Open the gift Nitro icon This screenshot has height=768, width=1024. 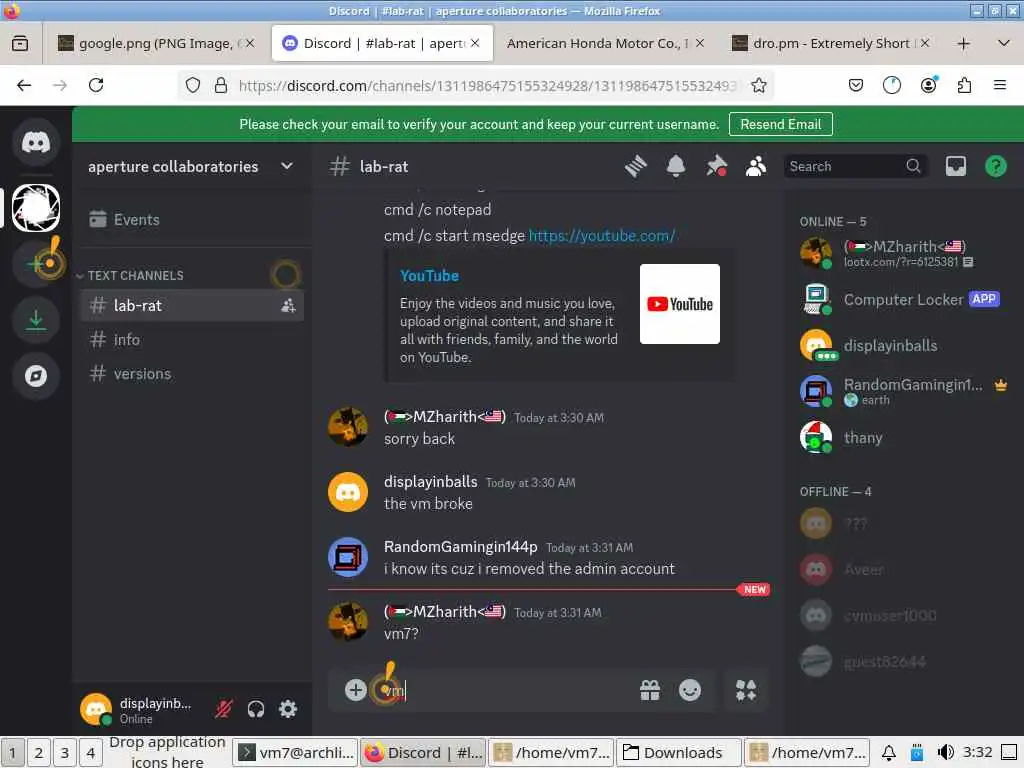650,690
